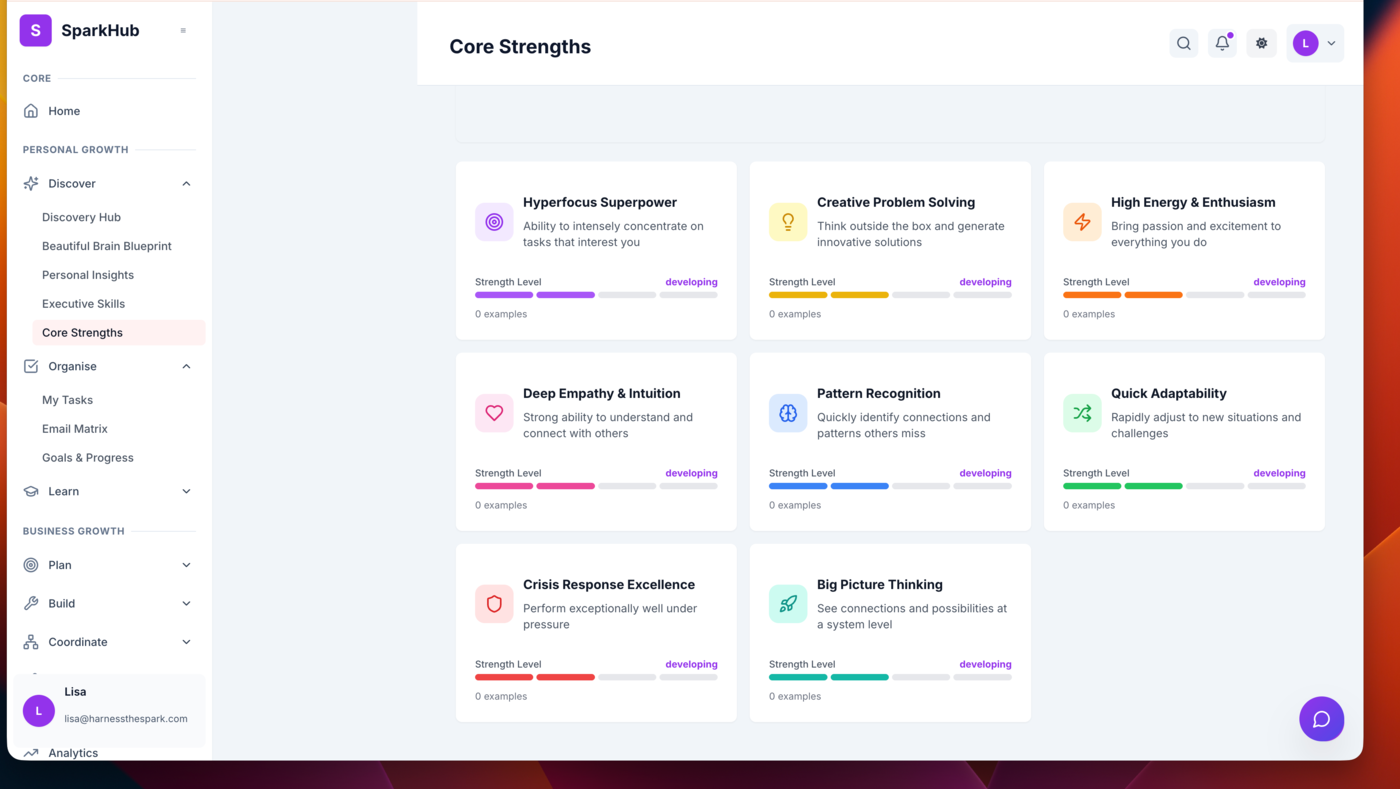Click the Pattern Recognition brain icon
Viewport: 1400px width, 789px height.
click(788, 413)
